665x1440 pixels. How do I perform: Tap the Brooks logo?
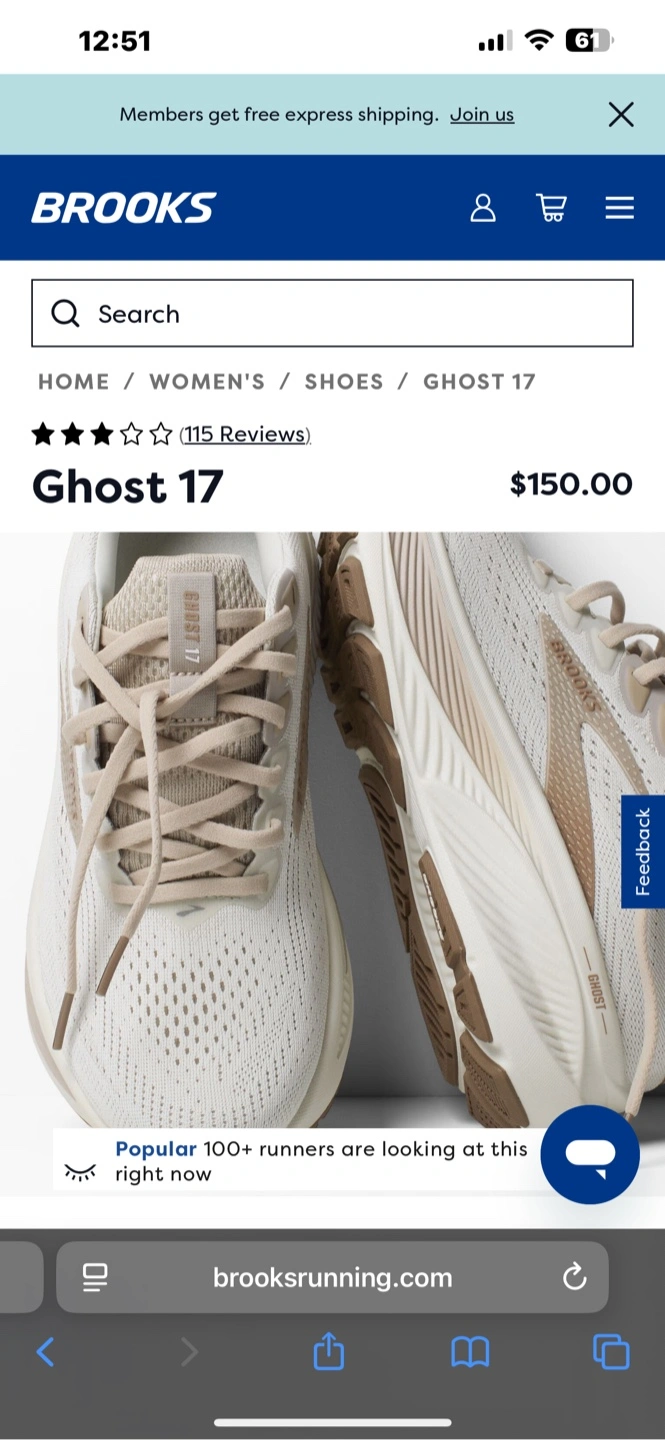pos(124,208)
